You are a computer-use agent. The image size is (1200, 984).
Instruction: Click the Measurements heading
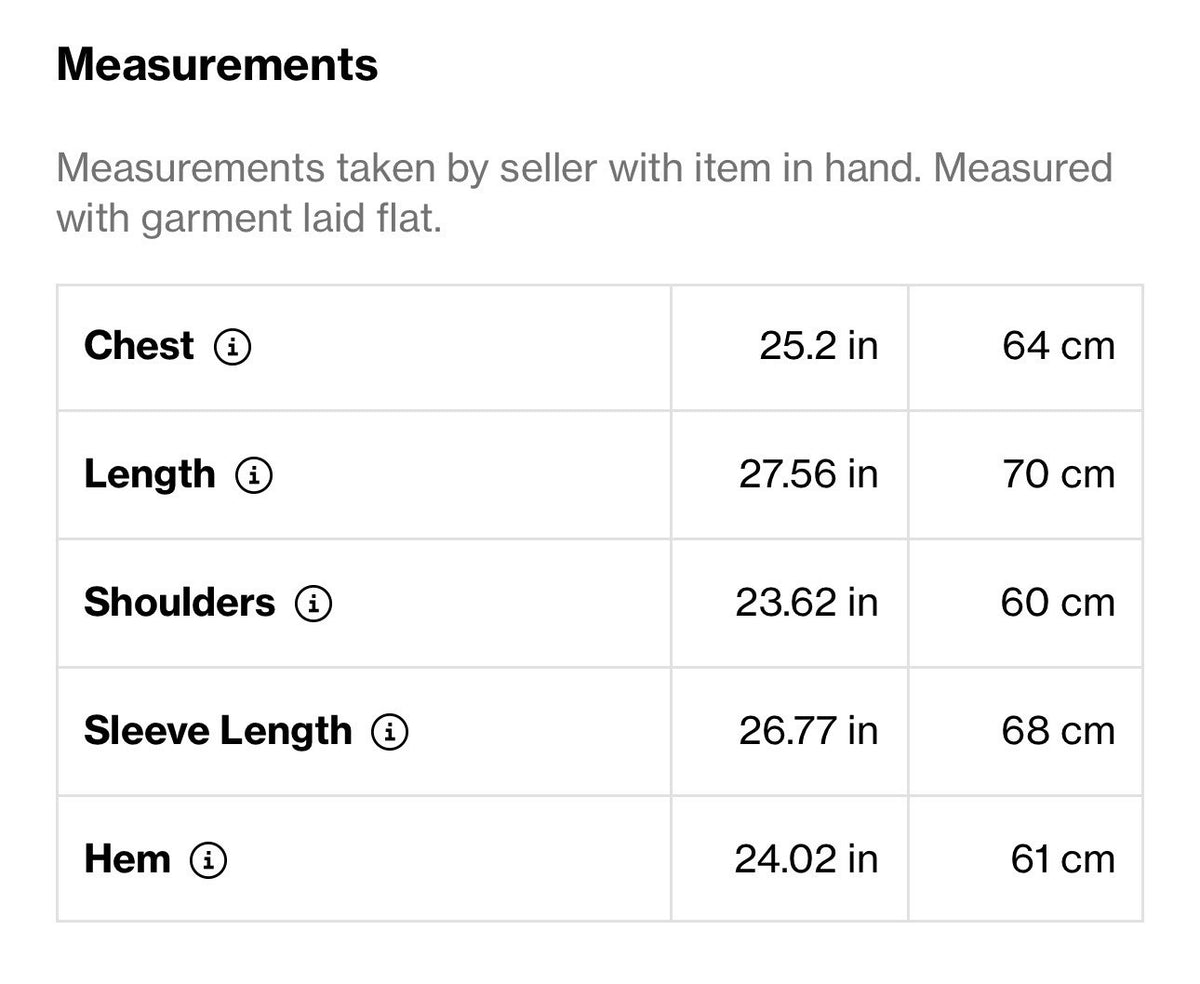tap(217, 65)
